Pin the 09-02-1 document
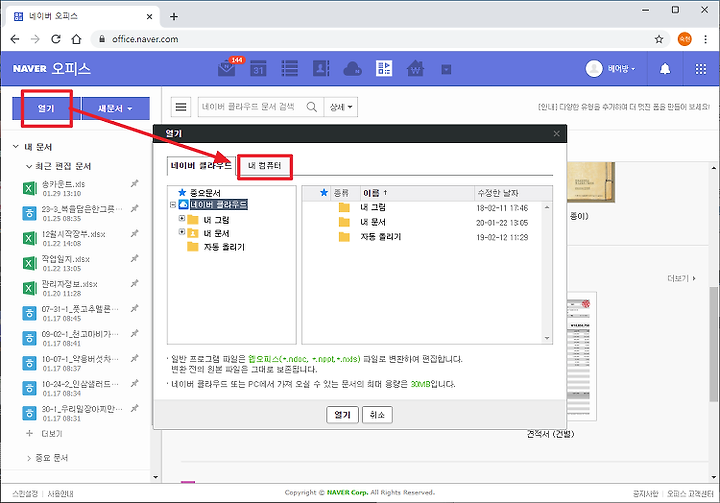720x503 pixels. (135, 333)
